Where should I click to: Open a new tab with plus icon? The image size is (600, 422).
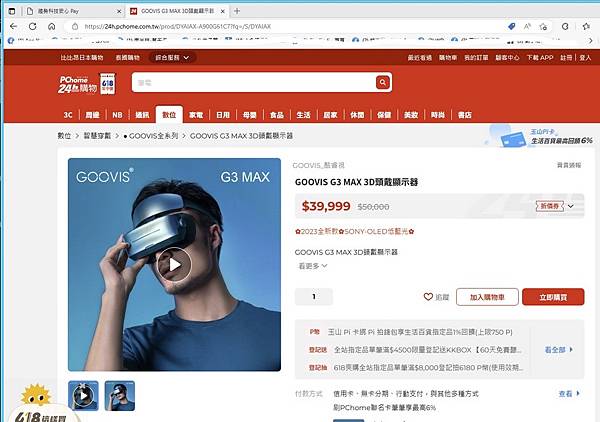click(x=237, y=11)
